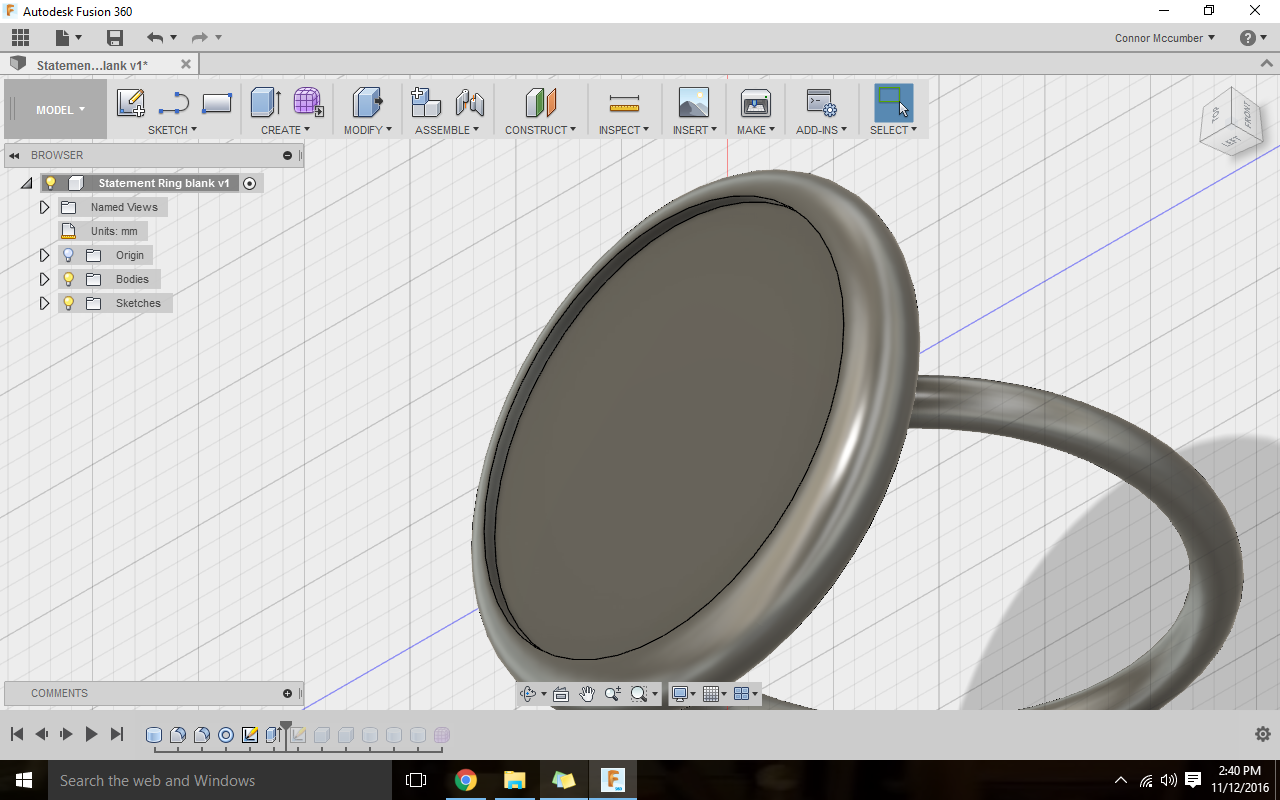Click the activate component radio button

[x=249, y=183]
